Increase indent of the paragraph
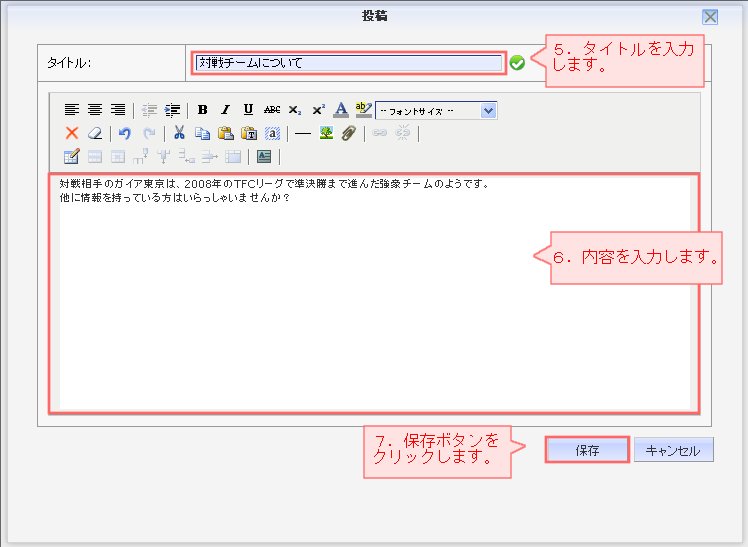This screenshot has width=748, height=547. pos(172,110)
